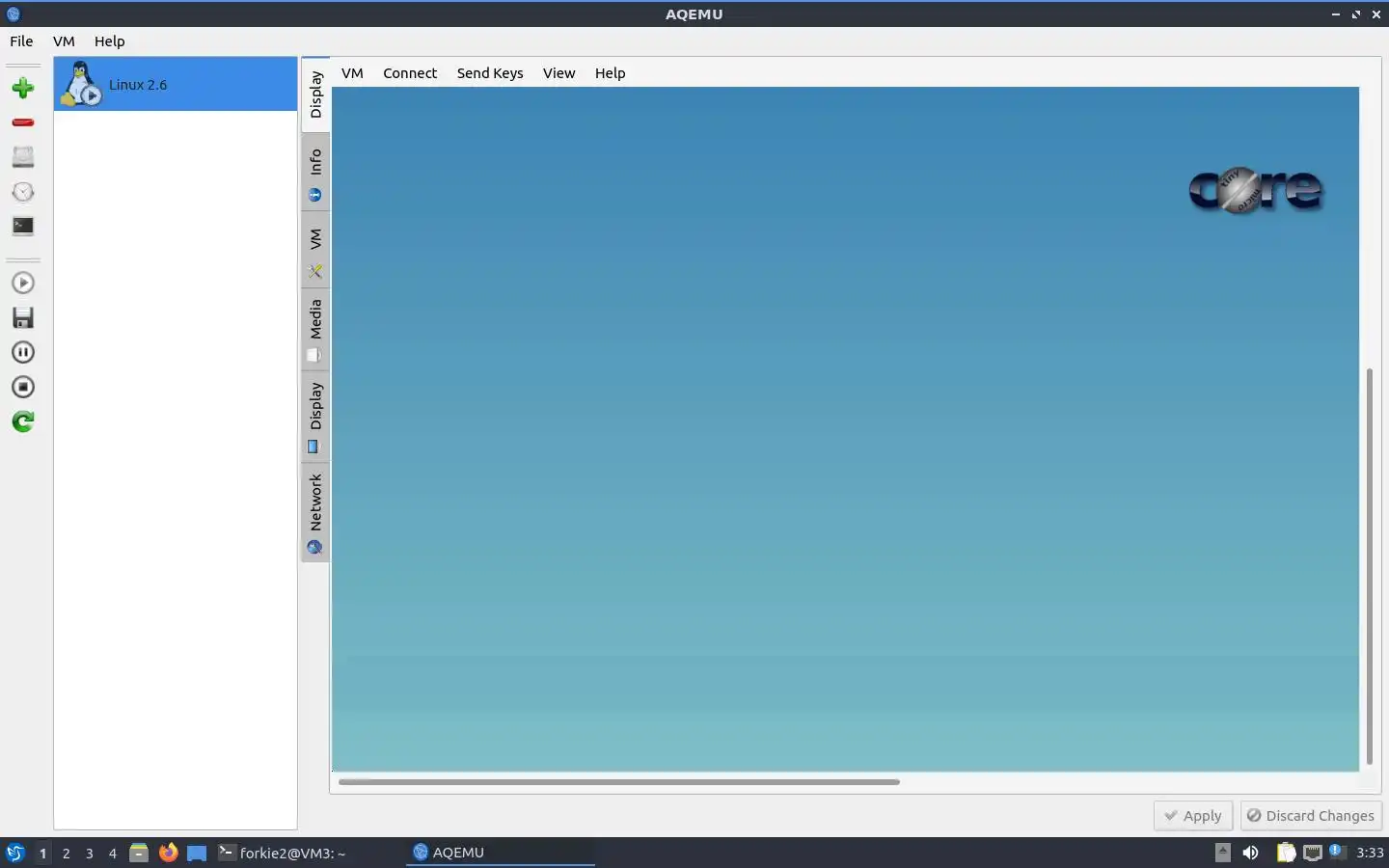
Task: Add a new VM with the green plus icon
Action: point(23,88)
